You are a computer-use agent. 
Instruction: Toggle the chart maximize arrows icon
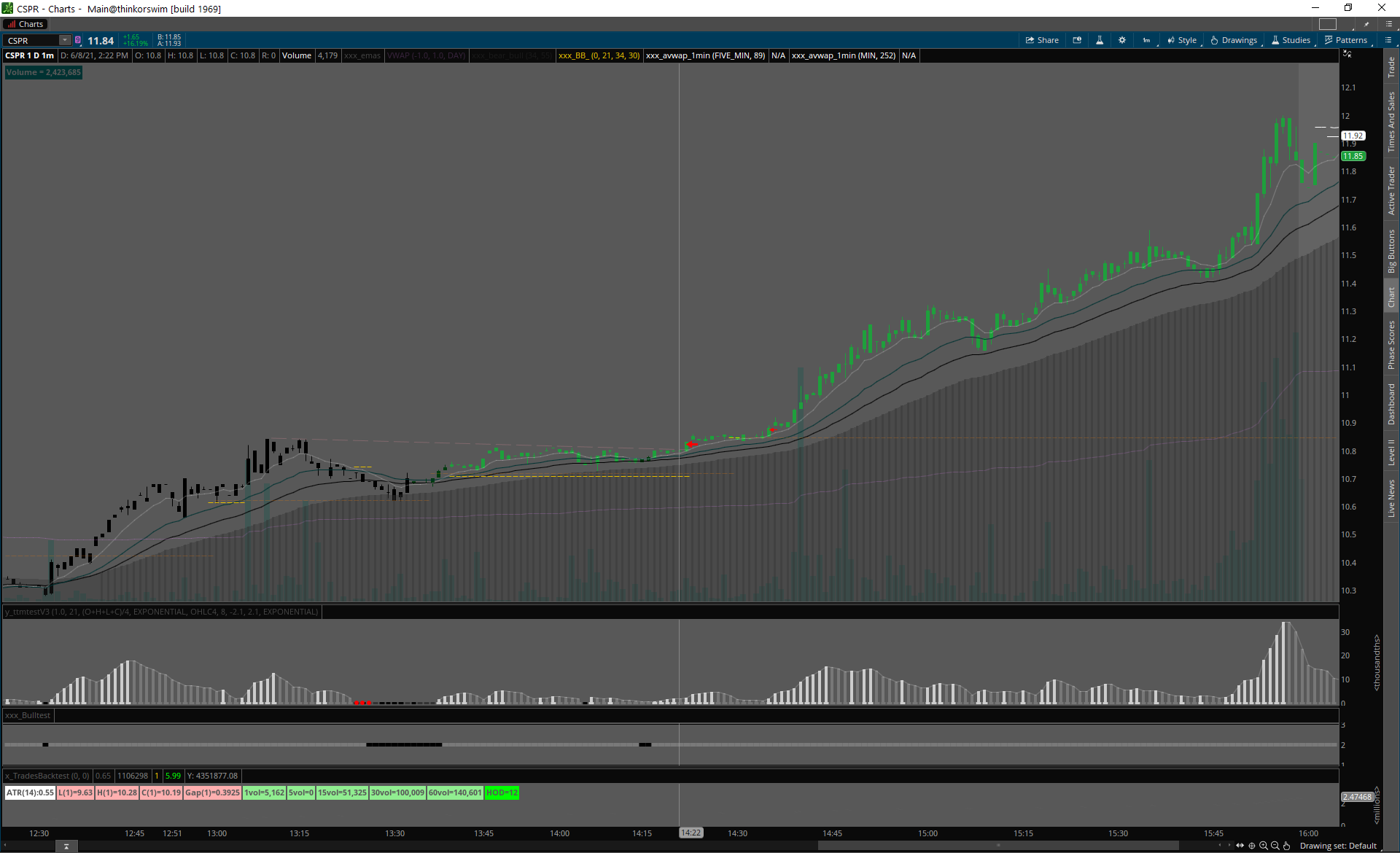point(1347,55)
